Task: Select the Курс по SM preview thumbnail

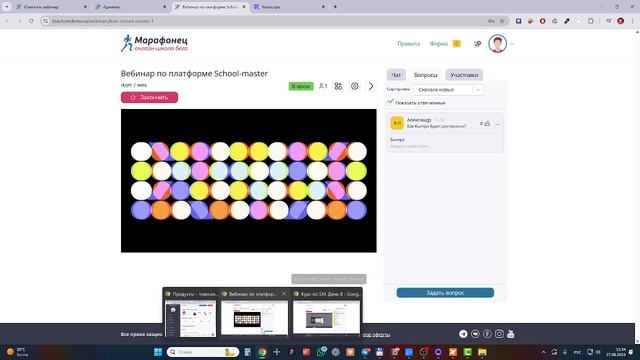Action: [x=327, y=318]
